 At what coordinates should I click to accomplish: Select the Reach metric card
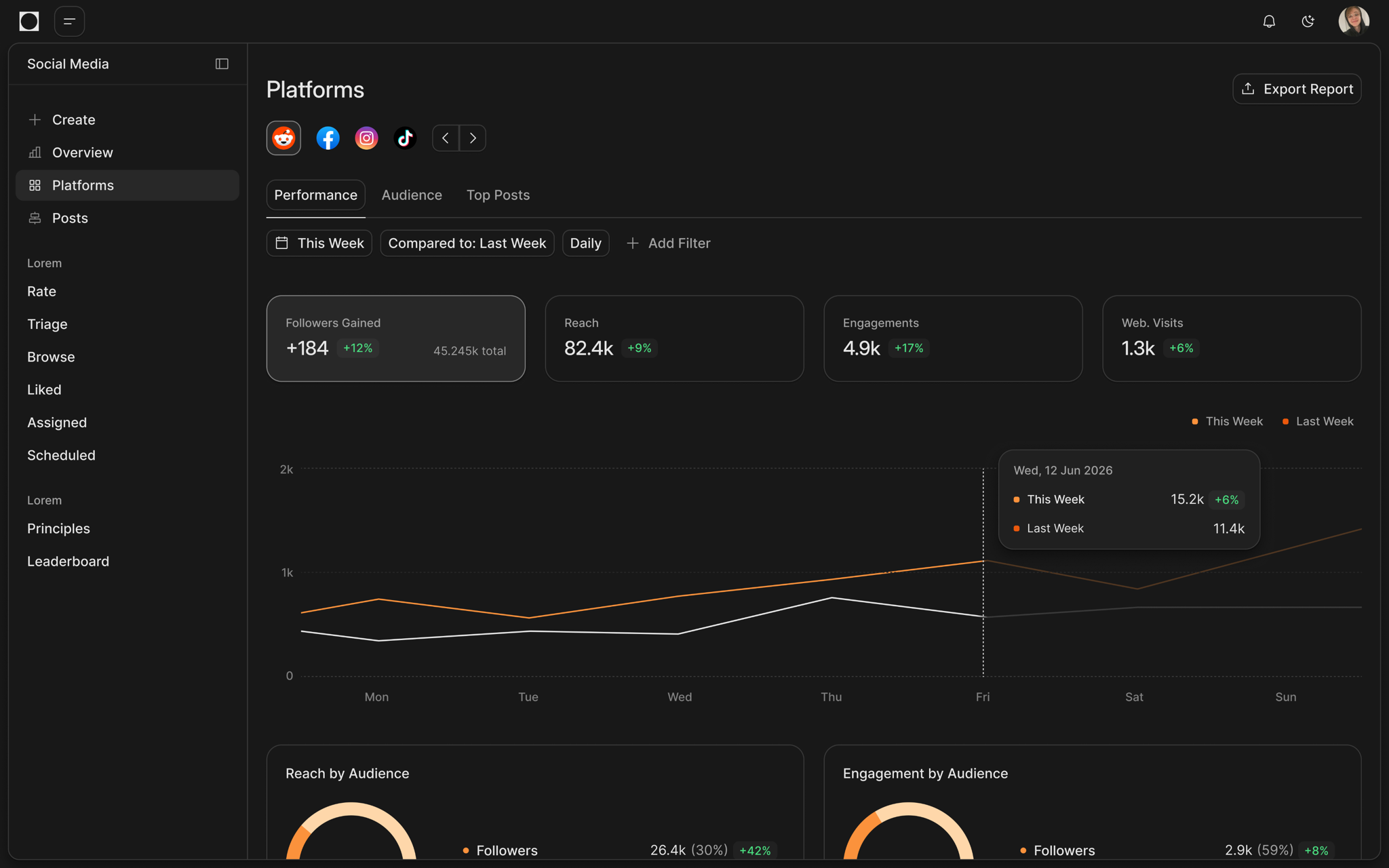(675, 338)
